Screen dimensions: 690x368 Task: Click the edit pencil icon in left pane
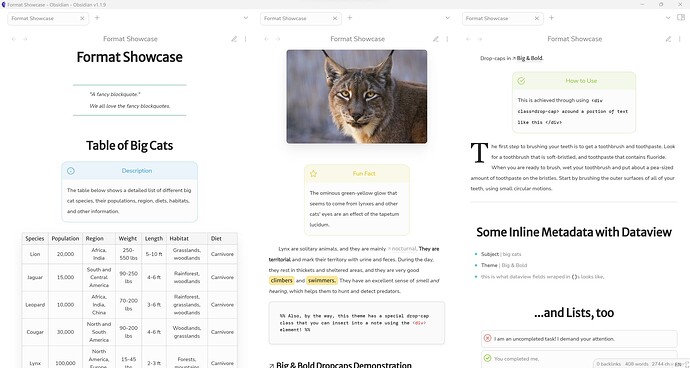[x=234, y=39]
